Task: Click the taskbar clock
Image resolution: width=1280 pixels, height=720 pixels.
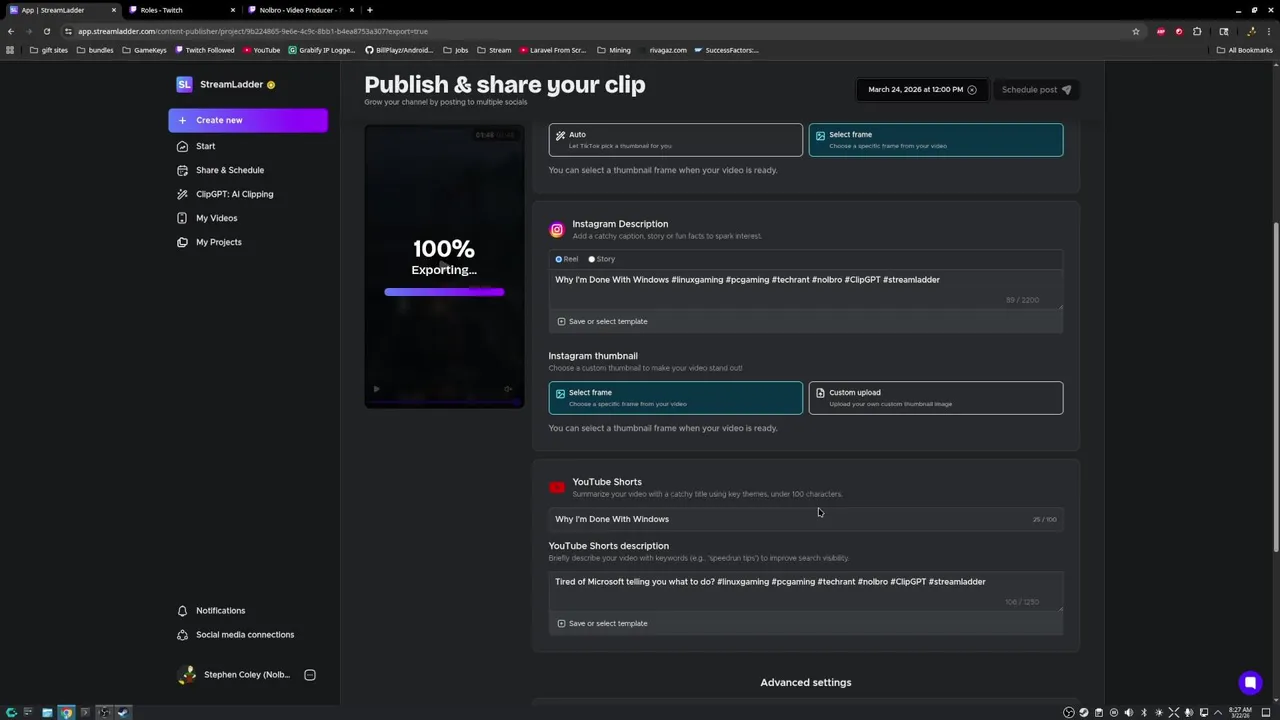Action: (1240, 712)
